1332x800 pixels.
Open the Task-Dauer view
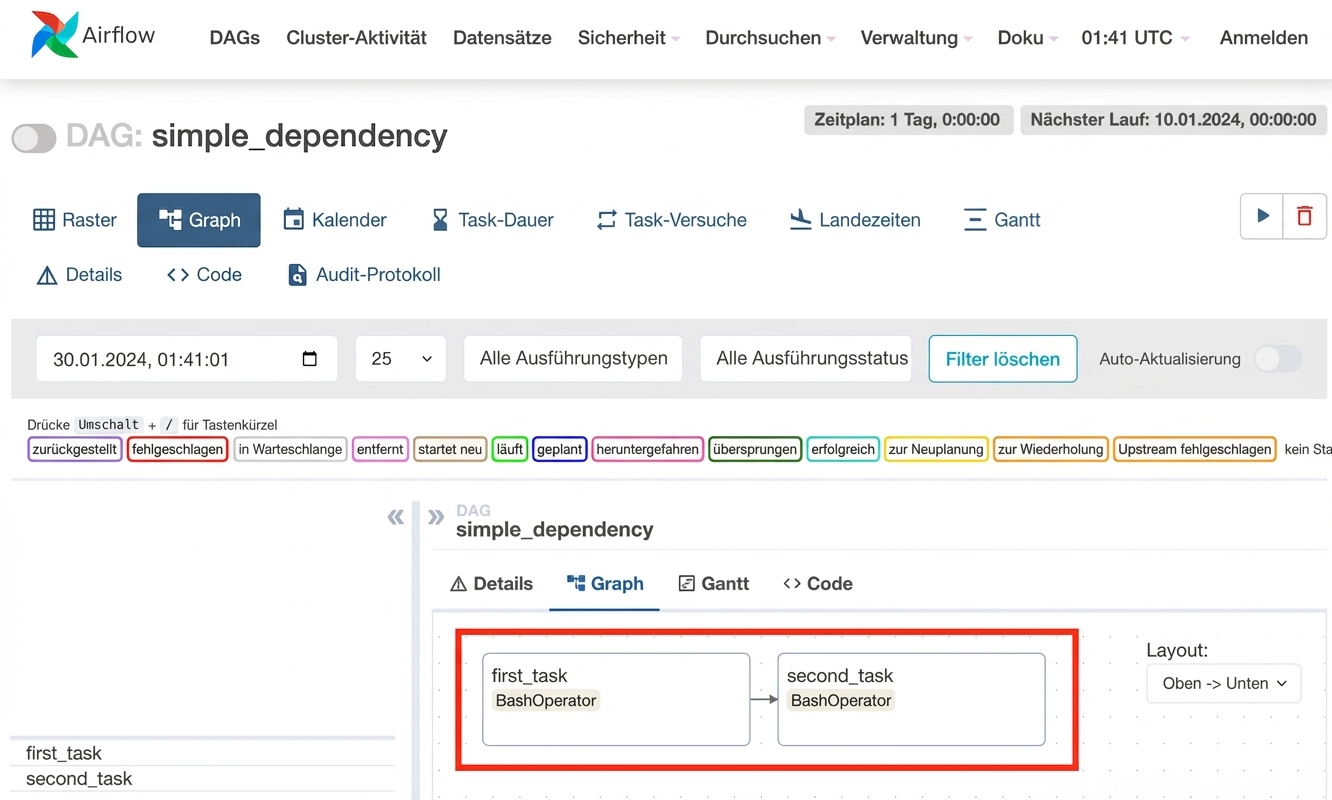click(x=492, y=220)
